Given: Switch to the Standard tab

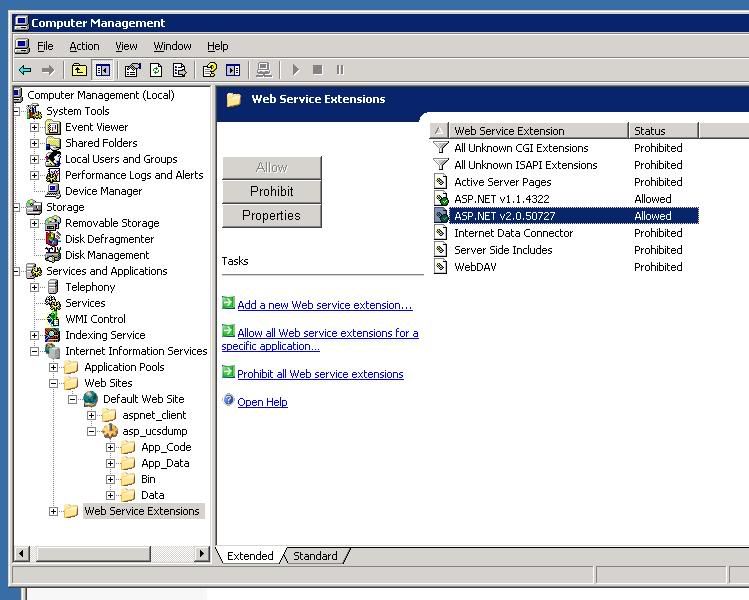Looking at the screenshot, I should (315, 556).
